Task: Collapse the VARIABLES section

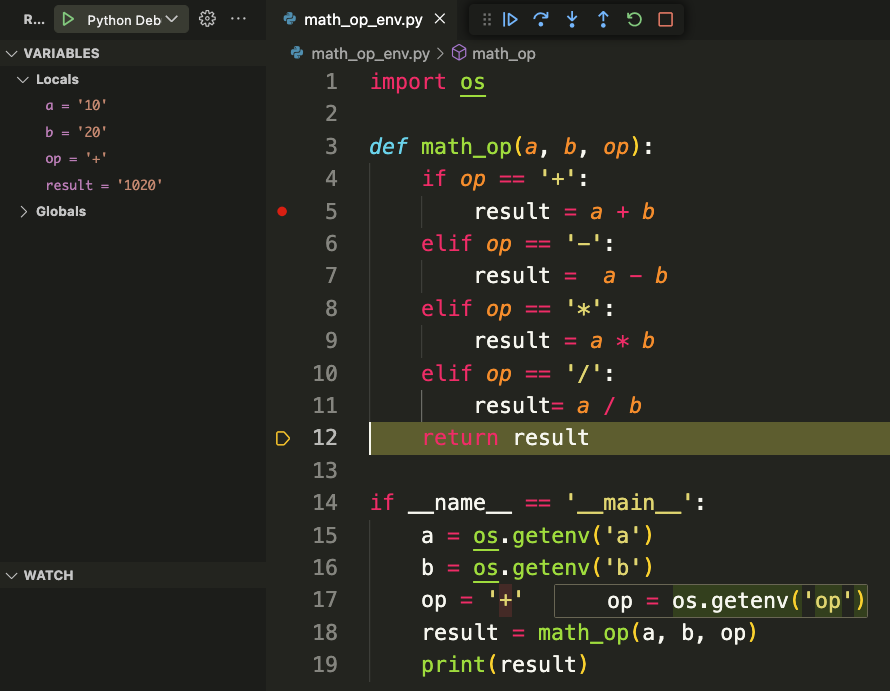Action: point(11,53)
